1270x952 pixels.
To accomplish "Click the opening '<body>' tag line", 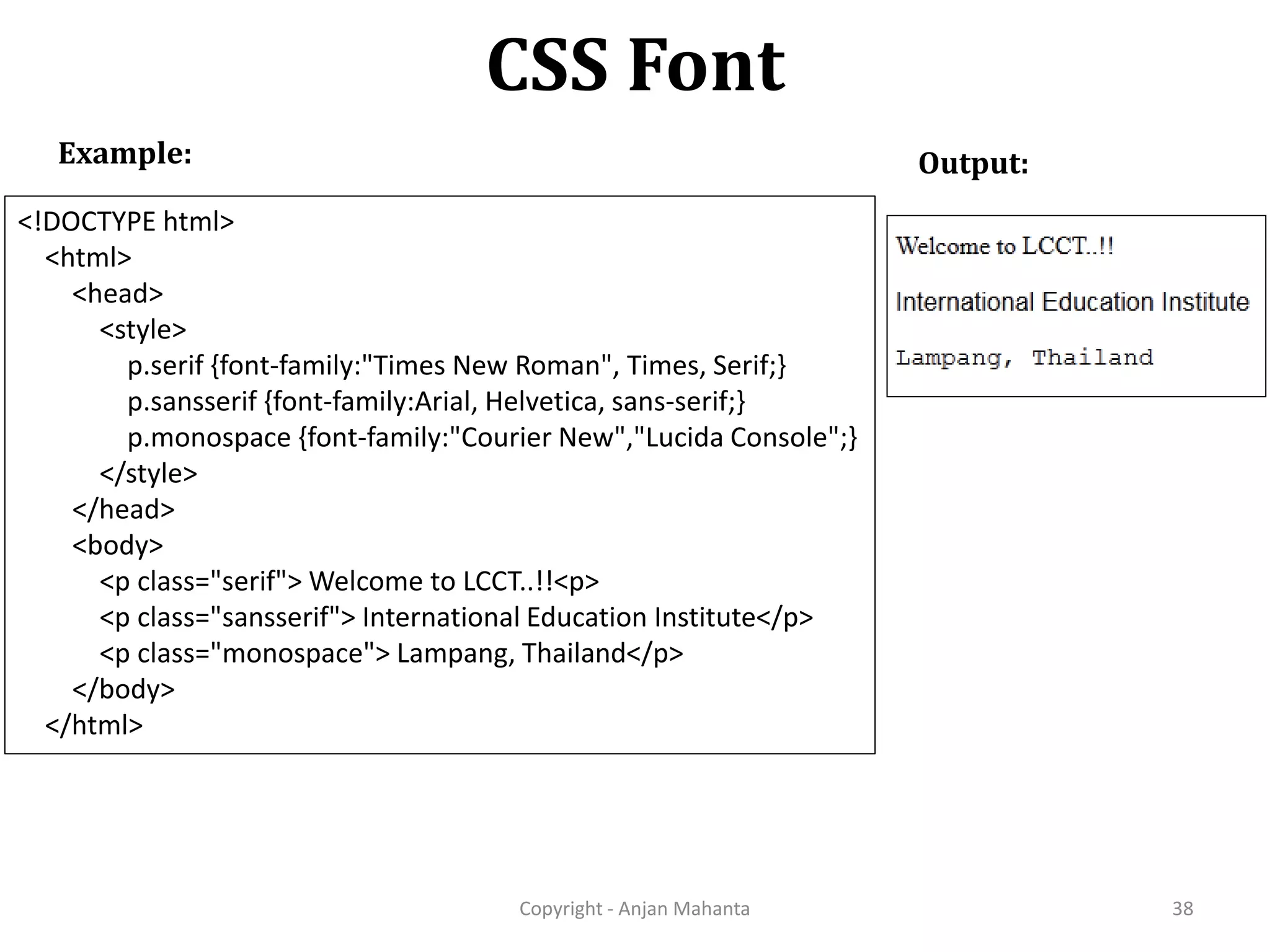I will click(117, 545).
